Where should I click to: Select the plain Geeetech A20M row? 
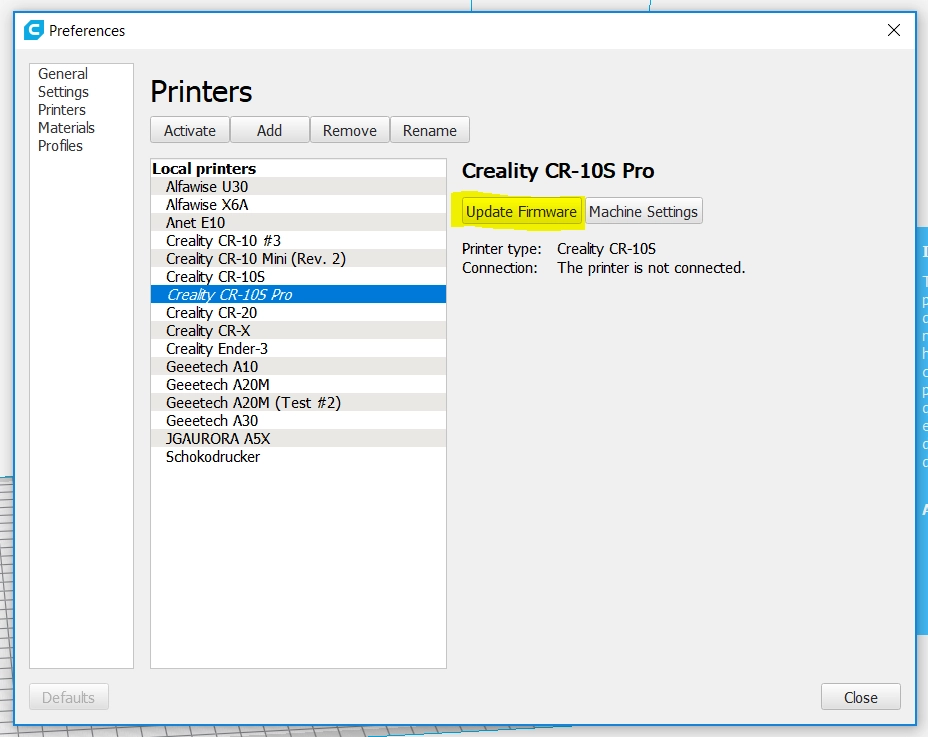point(298,385)
